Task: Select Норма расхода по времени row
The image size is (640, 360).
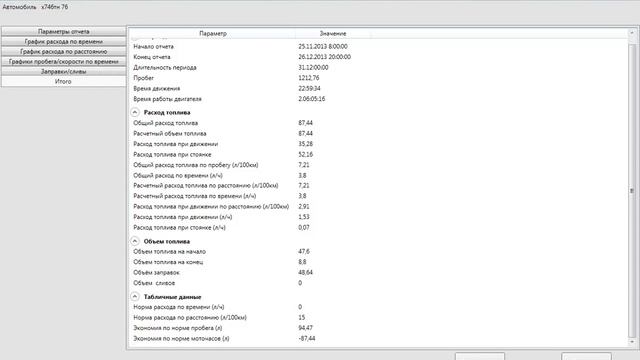Action: [379, 307]
